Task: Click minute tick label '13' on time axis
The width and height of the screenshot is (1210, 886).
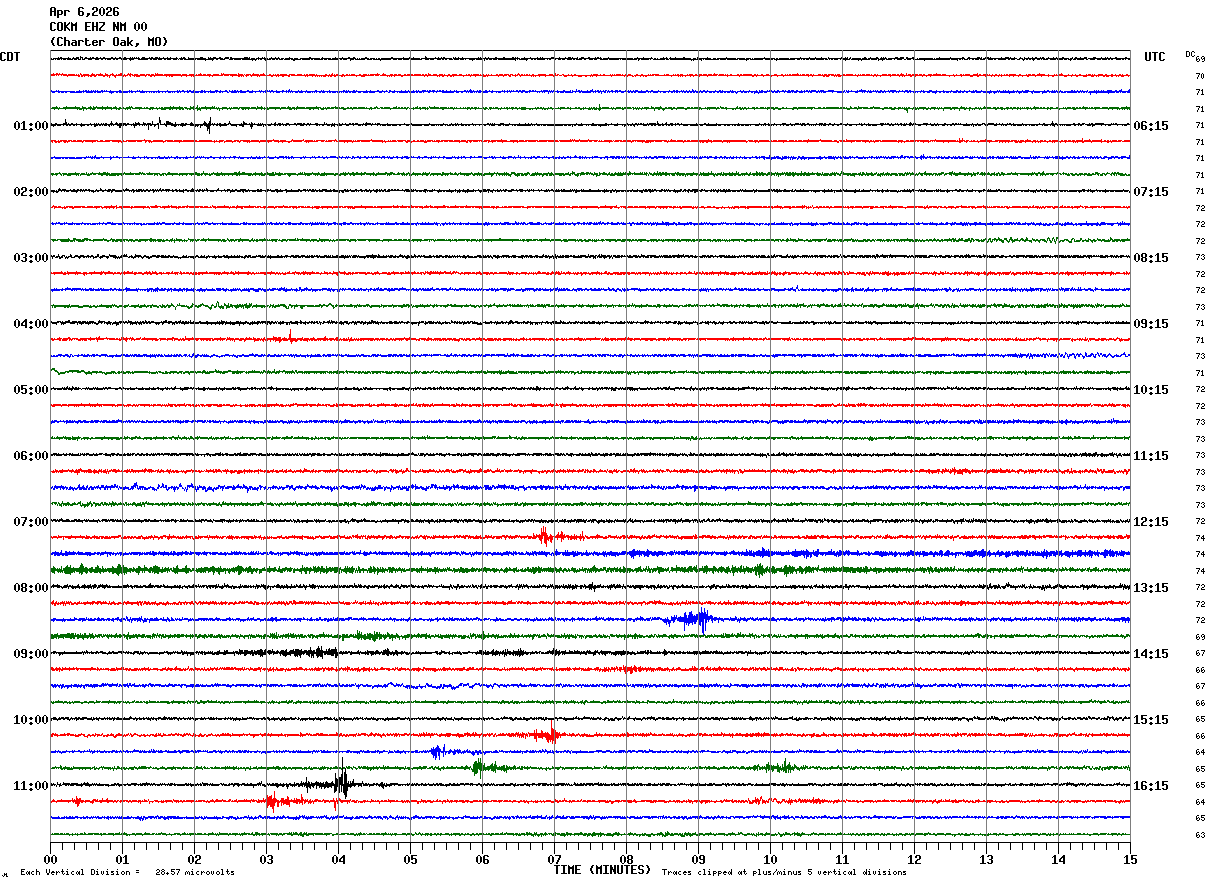Action: click(987, 859)
